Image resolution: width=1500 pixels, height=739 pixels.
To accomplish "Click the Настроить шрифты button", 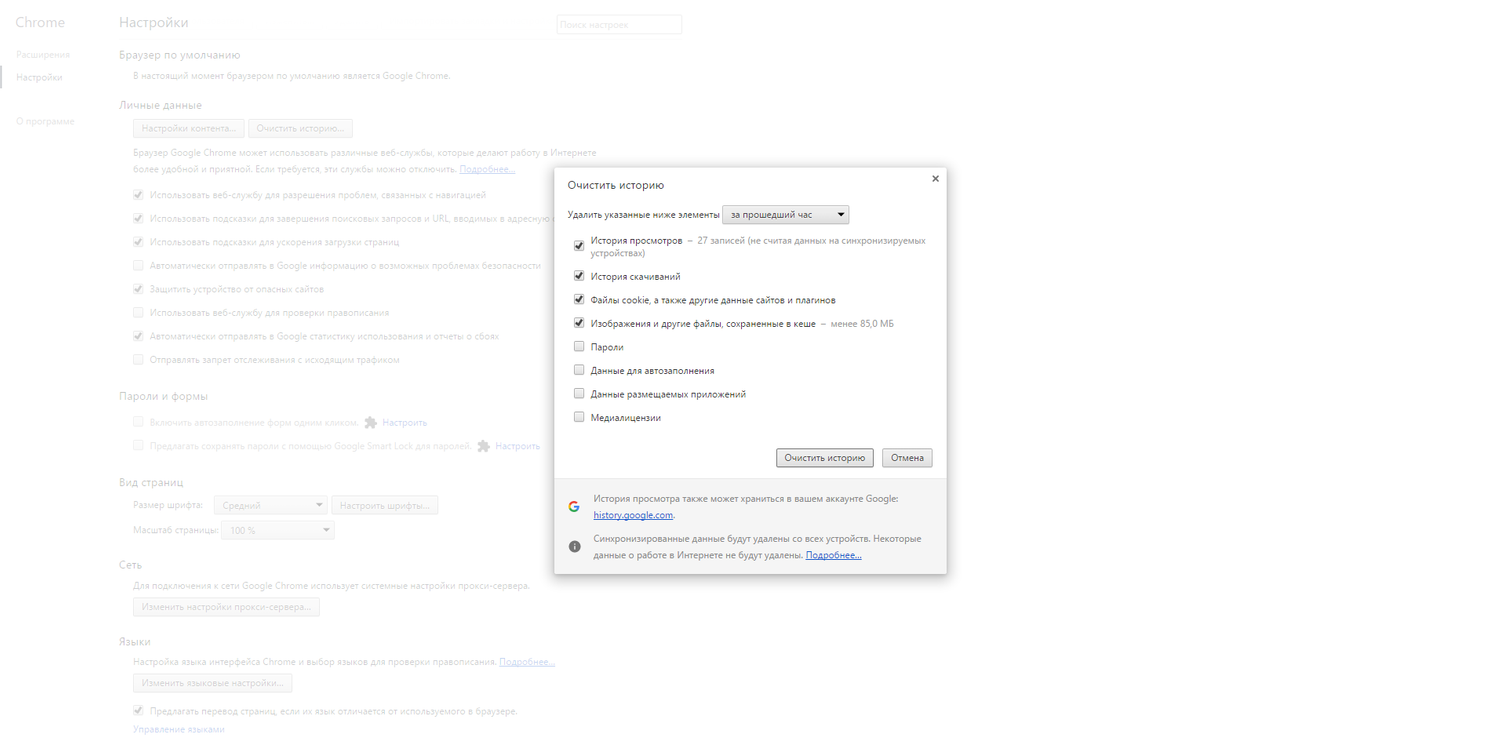I will 384,506.
